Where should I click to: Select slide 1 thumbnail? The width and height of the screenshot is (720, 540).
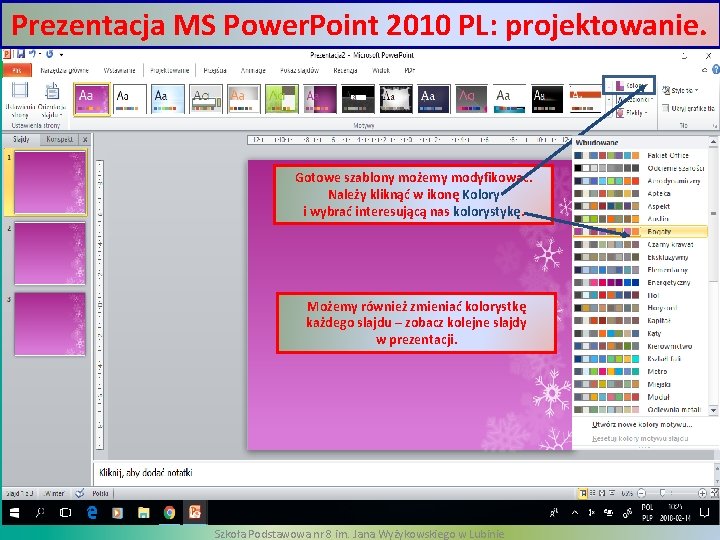click(x=50, y=182)
